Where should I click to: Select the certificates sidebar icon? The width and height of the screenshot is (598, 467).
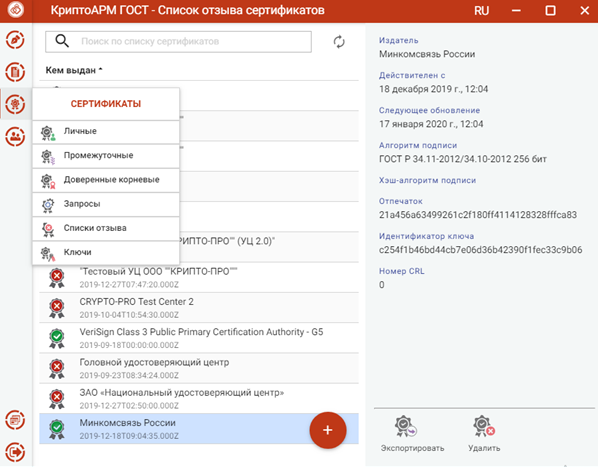(x=15, y=104)
